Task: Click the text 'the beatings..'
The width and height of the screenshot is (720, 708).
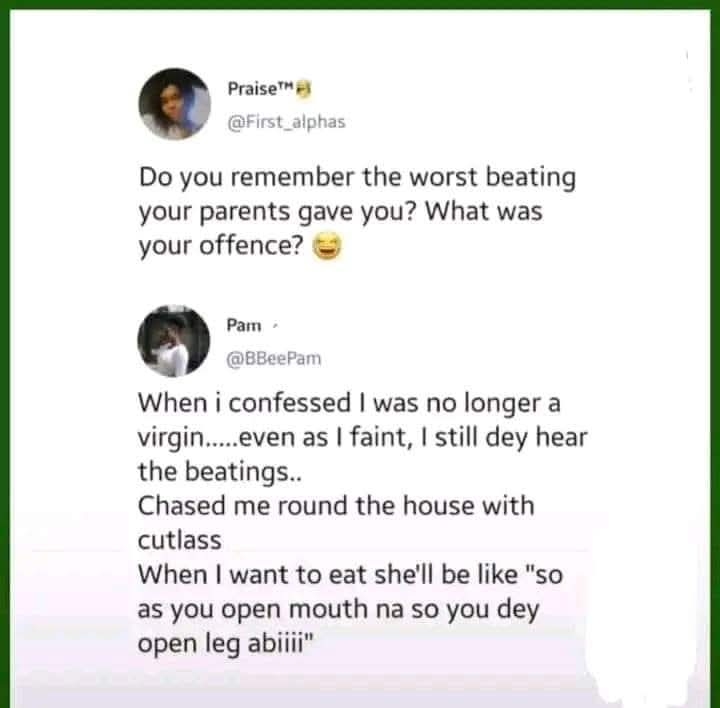Action: (220, 472)
